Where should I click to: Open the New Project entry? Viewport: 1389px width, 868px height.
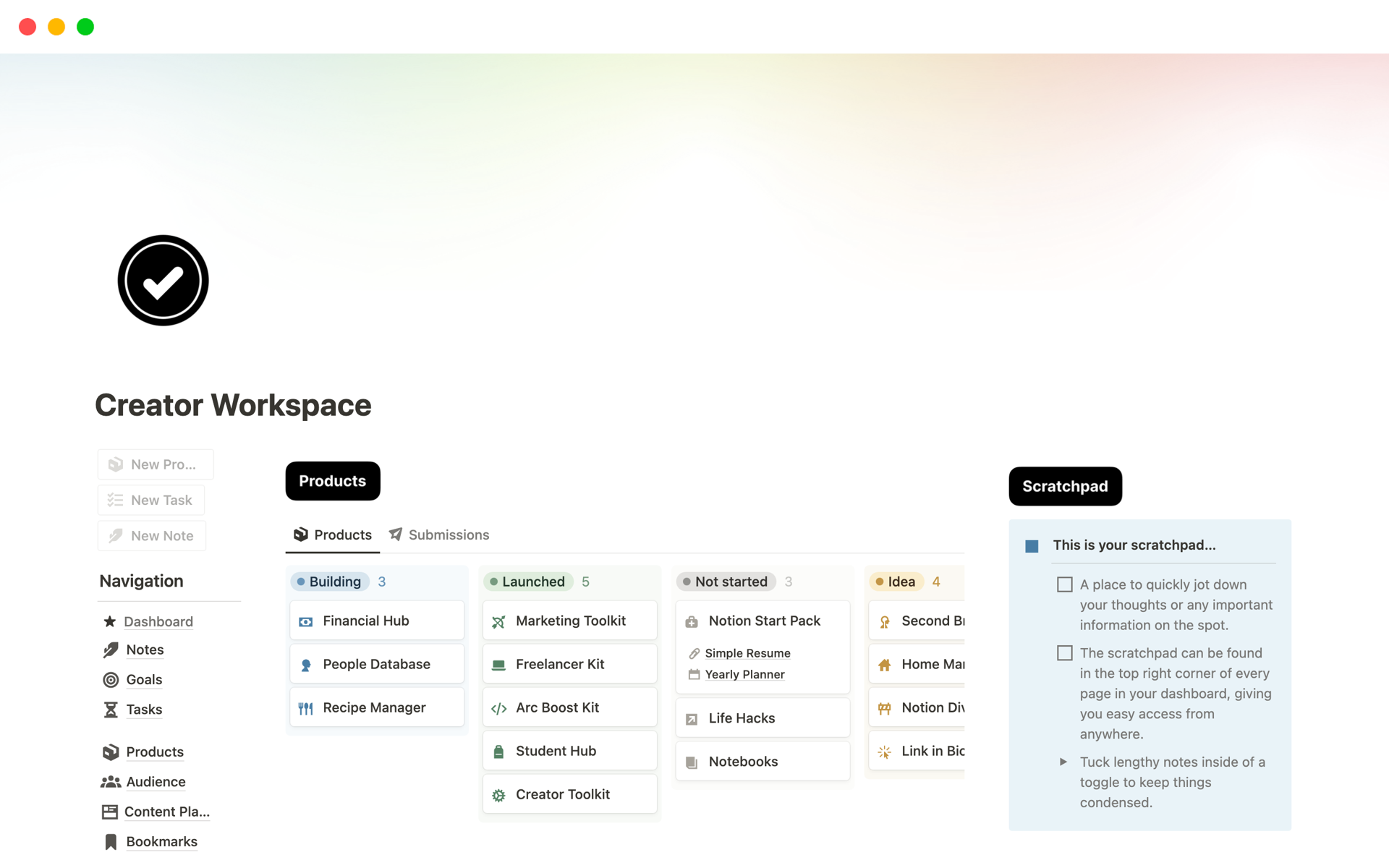(x=155, y=463)
